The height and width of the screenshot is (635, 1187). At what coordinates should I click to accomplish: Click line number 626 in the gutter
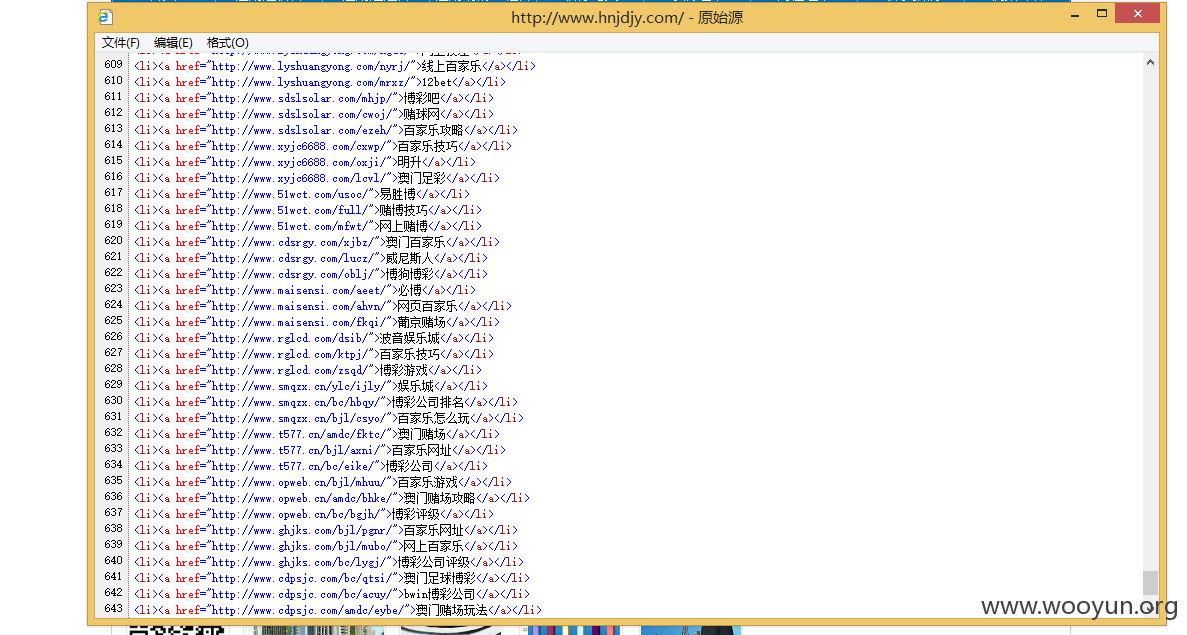pos(114,338)
